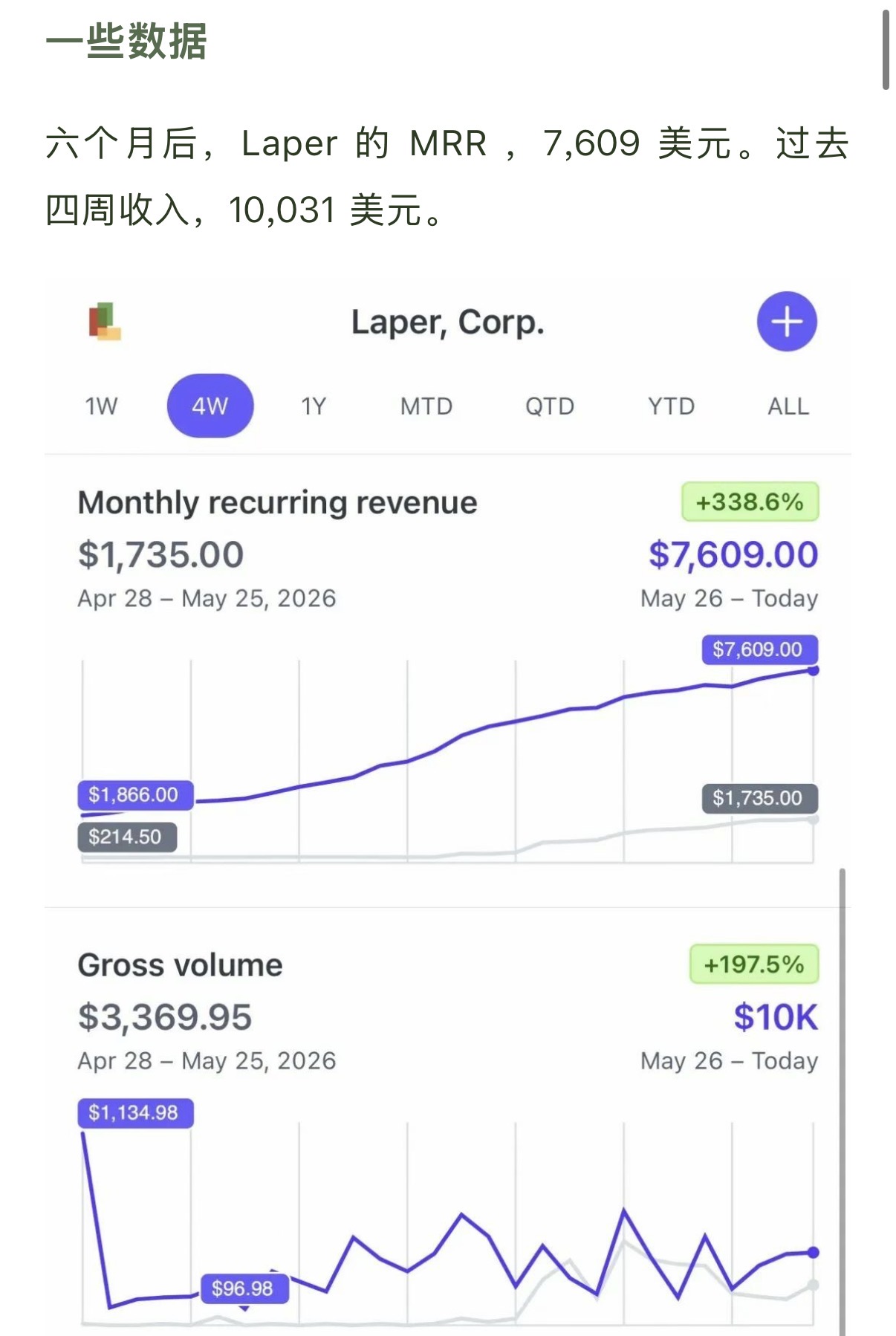
Task: Switch to the MTD range
Action: [426, 406]
